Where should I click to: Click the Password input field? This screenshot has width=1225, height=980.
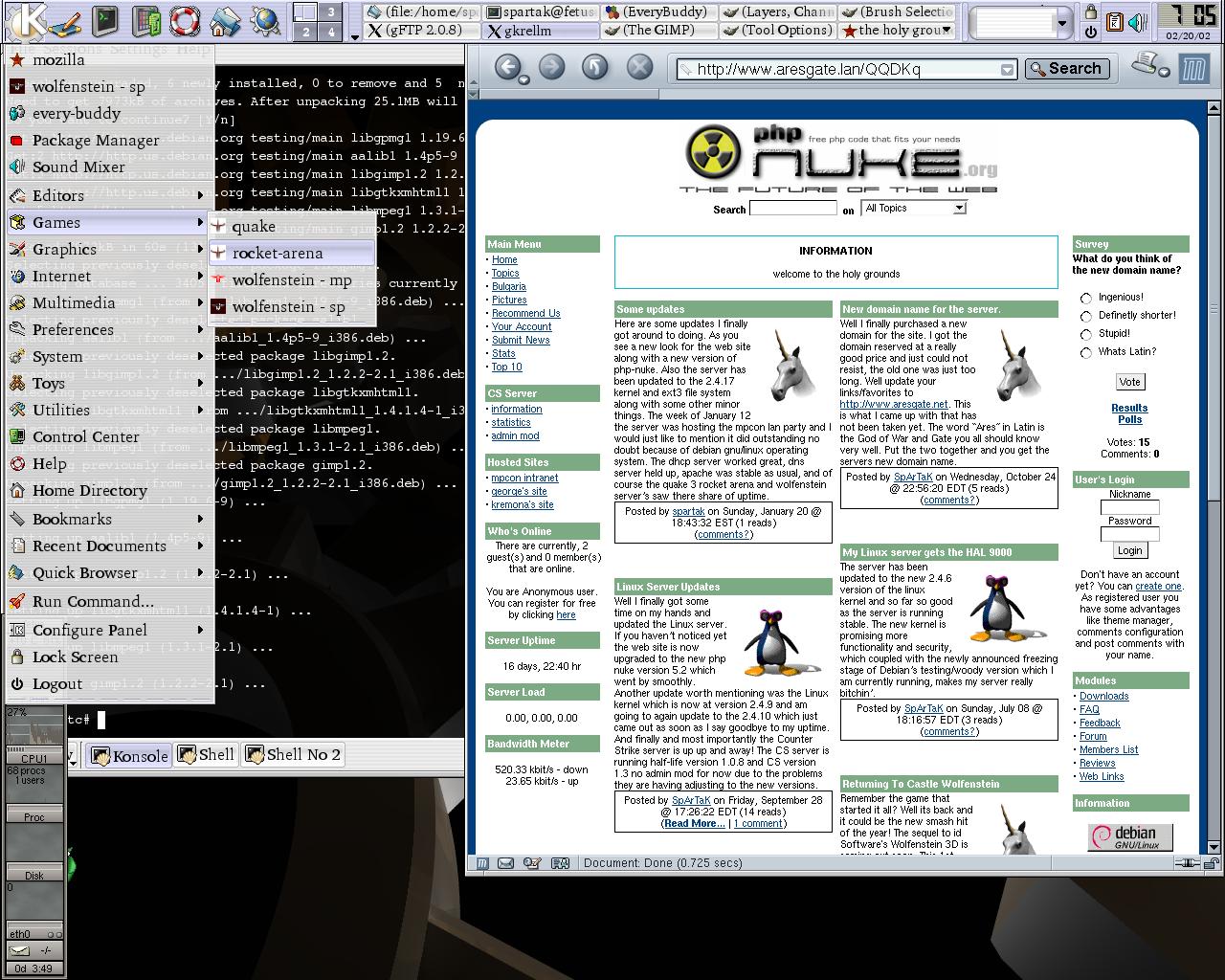point(1129,534)
